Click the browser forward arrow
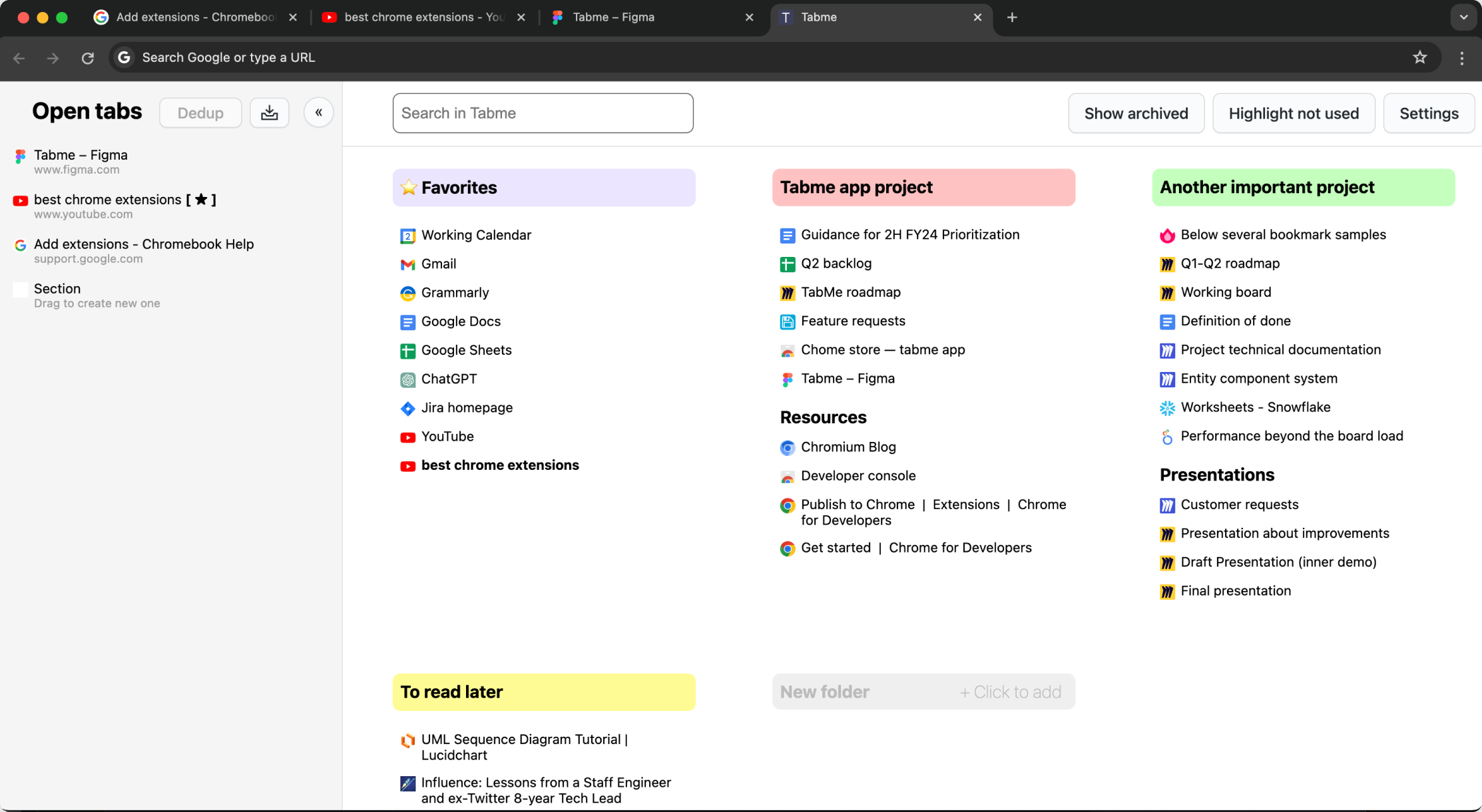This screenshot has width=1482, height=812. (x=53, y=58)
